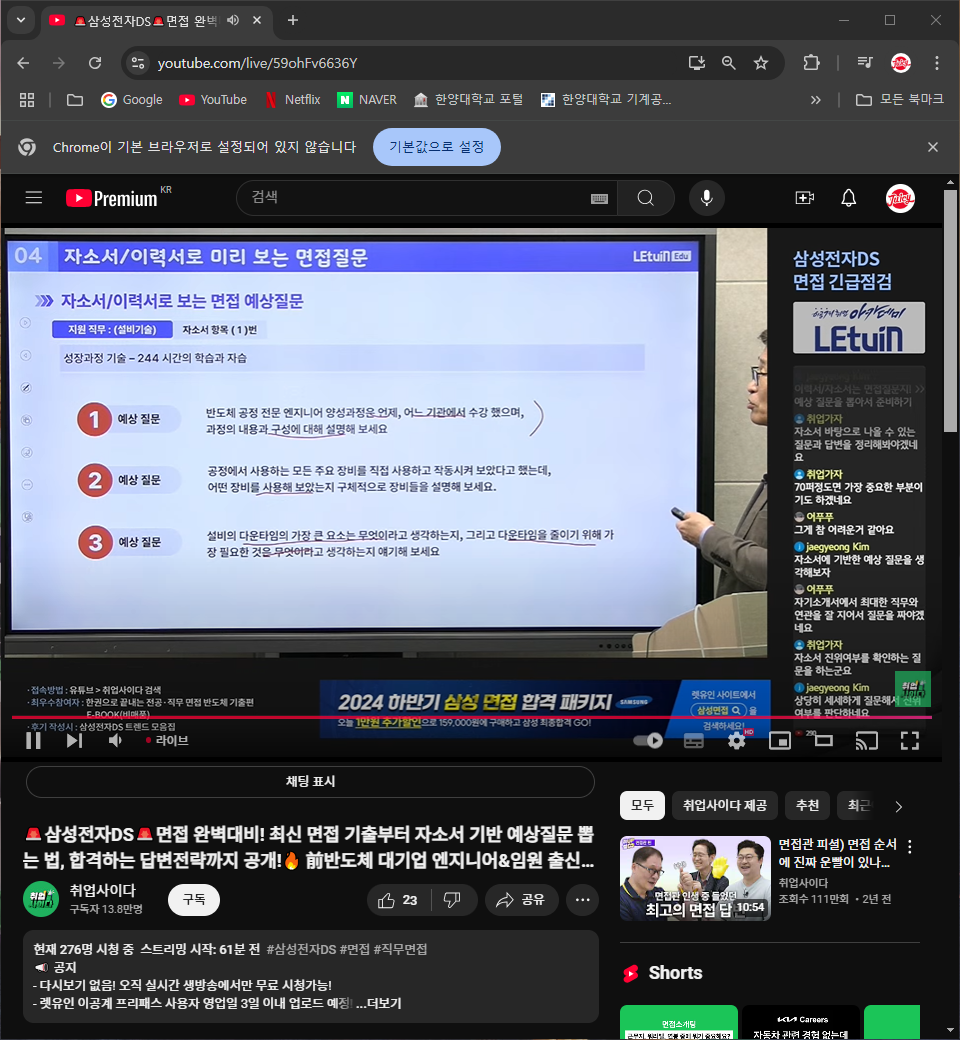Toggle the autoplay switch

pos(649,740)
